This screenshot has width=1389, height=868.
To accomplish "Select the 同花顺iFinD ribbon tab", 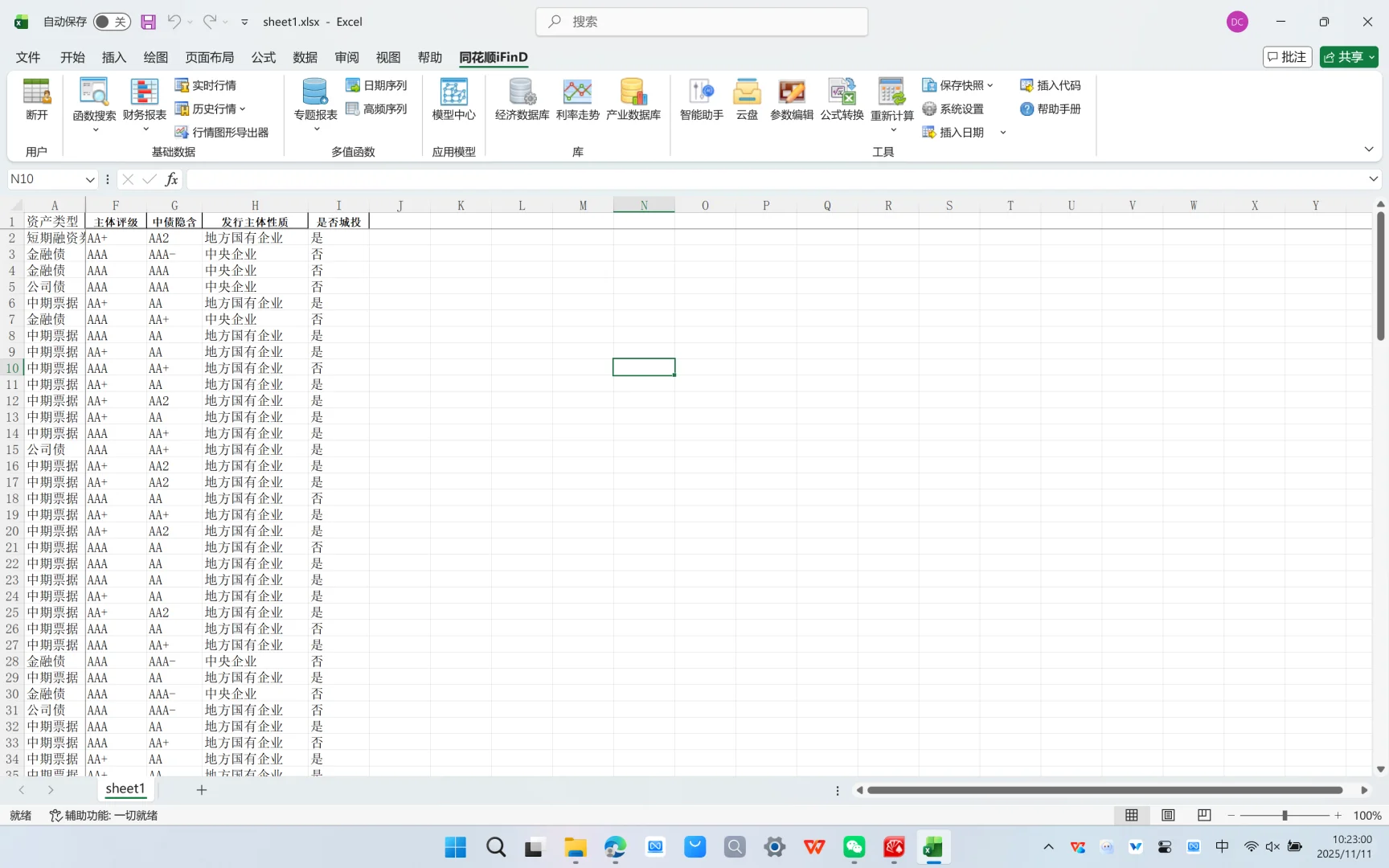I will [x=494, y=57].
